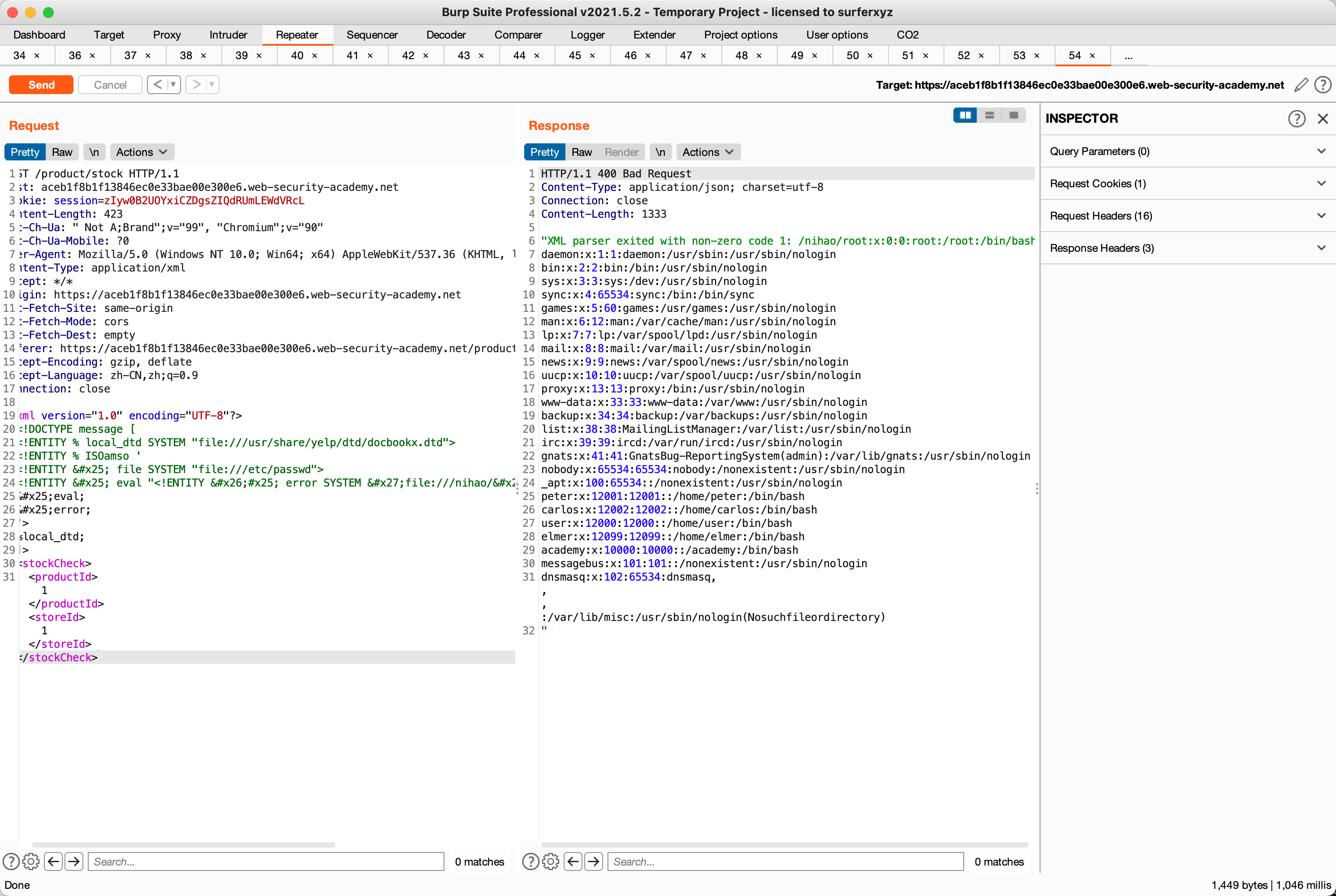Go to previous response search match
Image resolution: width=1336 pixels, height=896 pixels.
tap(573, 861)
